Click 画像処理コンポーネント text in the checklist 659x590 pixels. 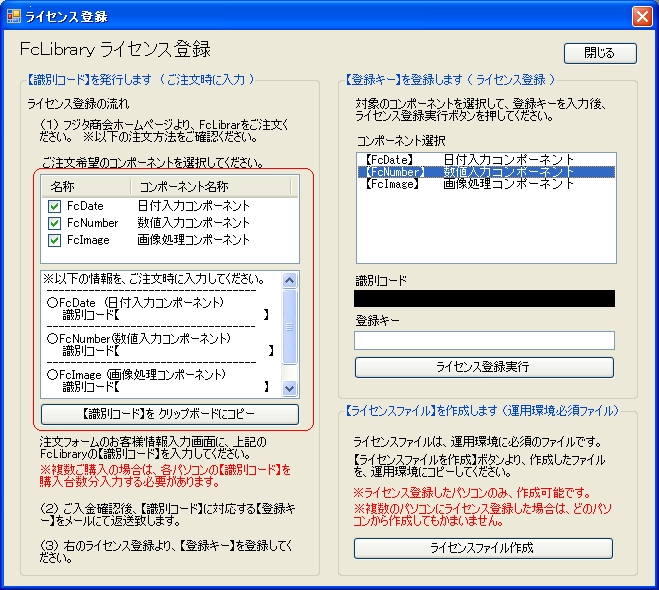click(194, 240)
